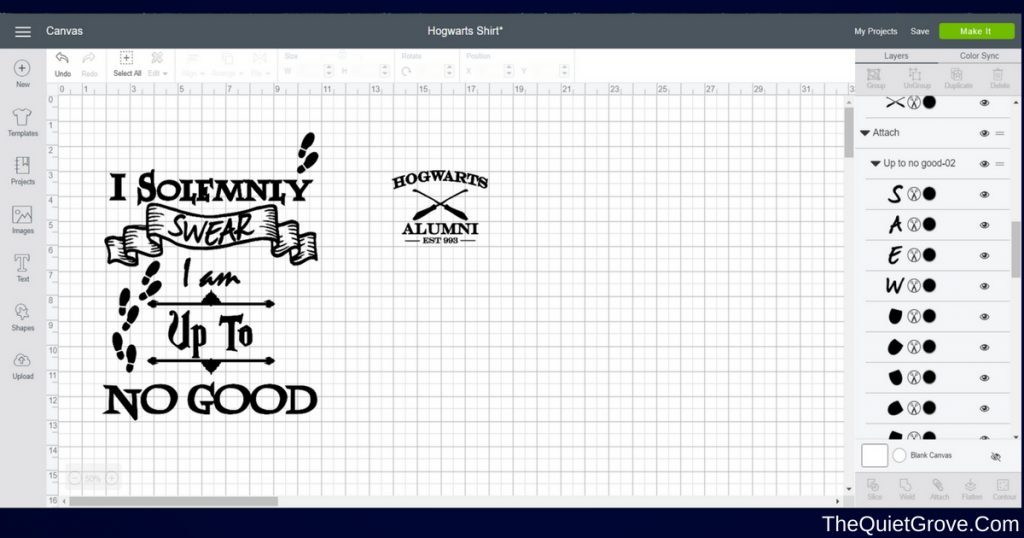The image size is (1024, 538).
Task: Click the canvas horizontal scroll-left arrow
Action: [64, 501]
